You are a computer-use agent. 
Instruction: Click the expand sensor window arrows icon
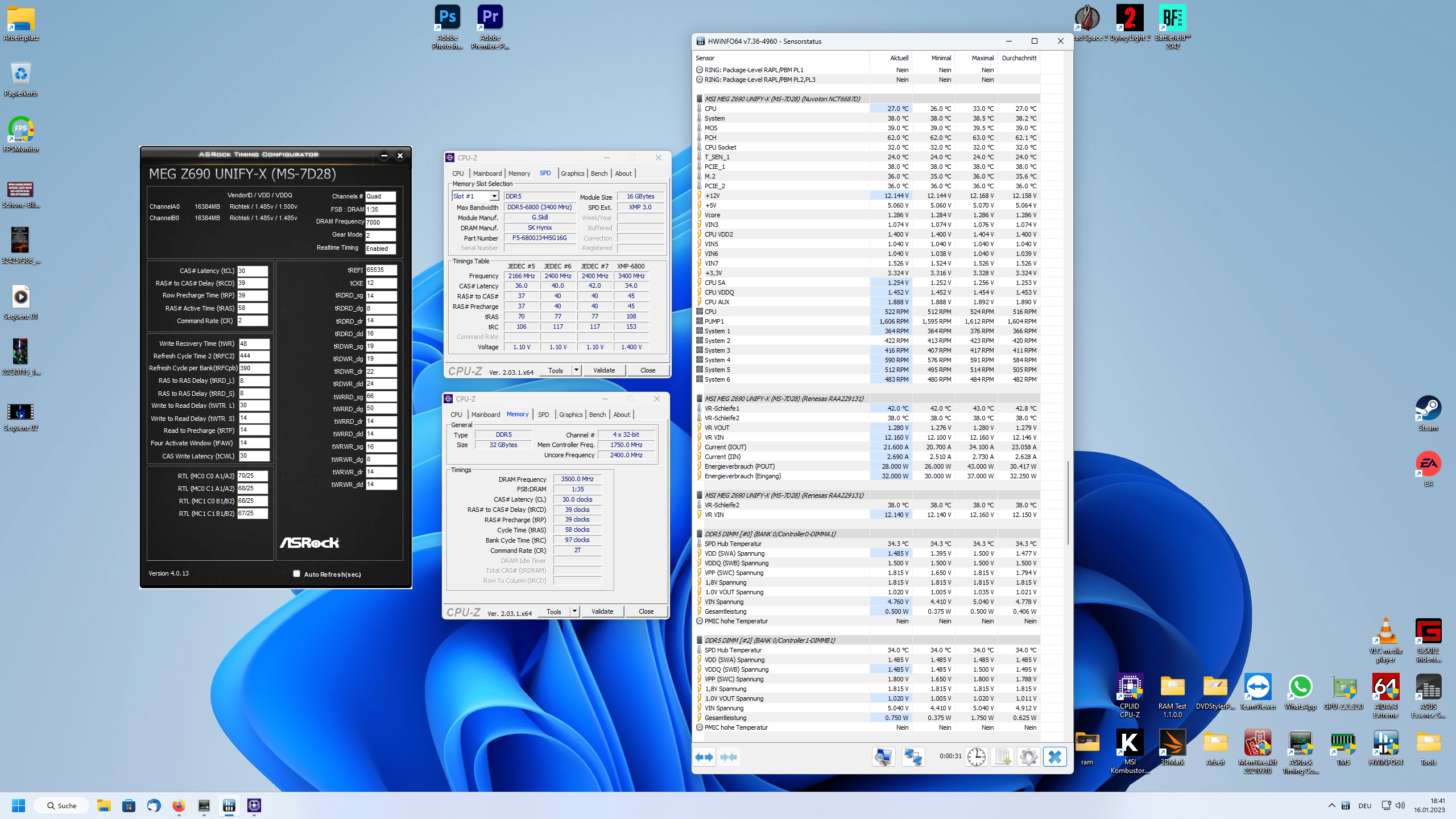[x=705, y=757]
